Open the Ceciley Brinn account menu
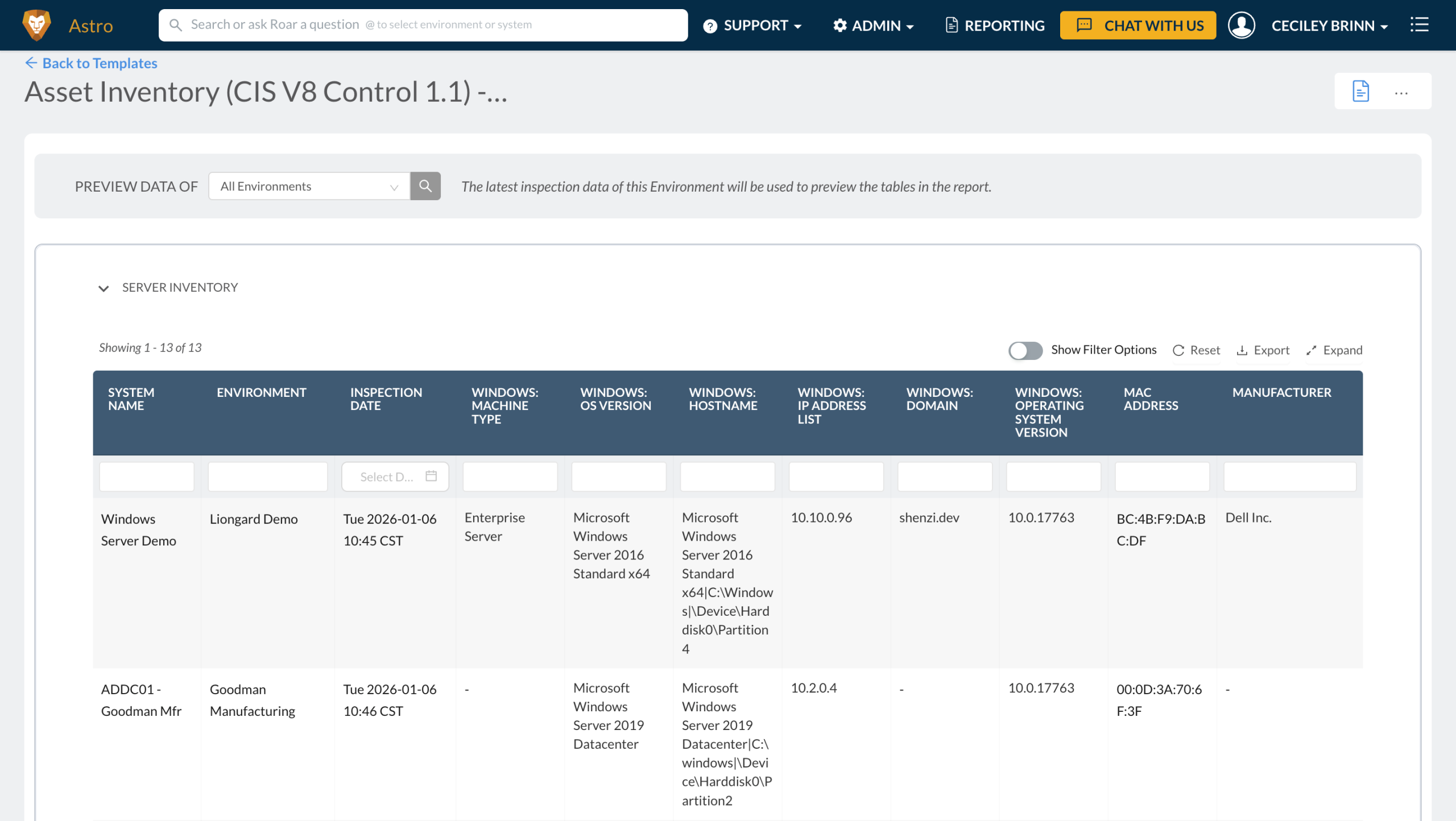The height and width of the screenshot is (821, 1456). coord(1329,26)
